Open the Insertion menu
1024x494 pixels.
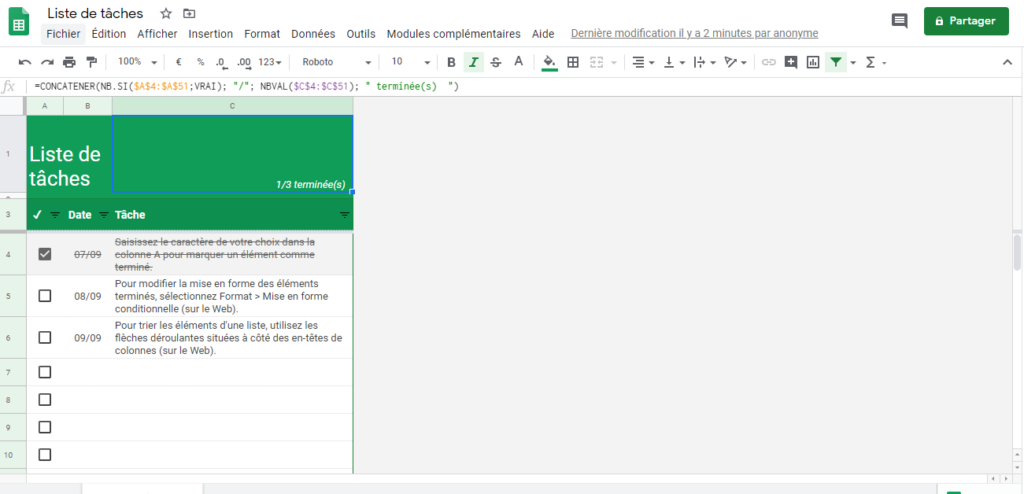tap(210, 34)
